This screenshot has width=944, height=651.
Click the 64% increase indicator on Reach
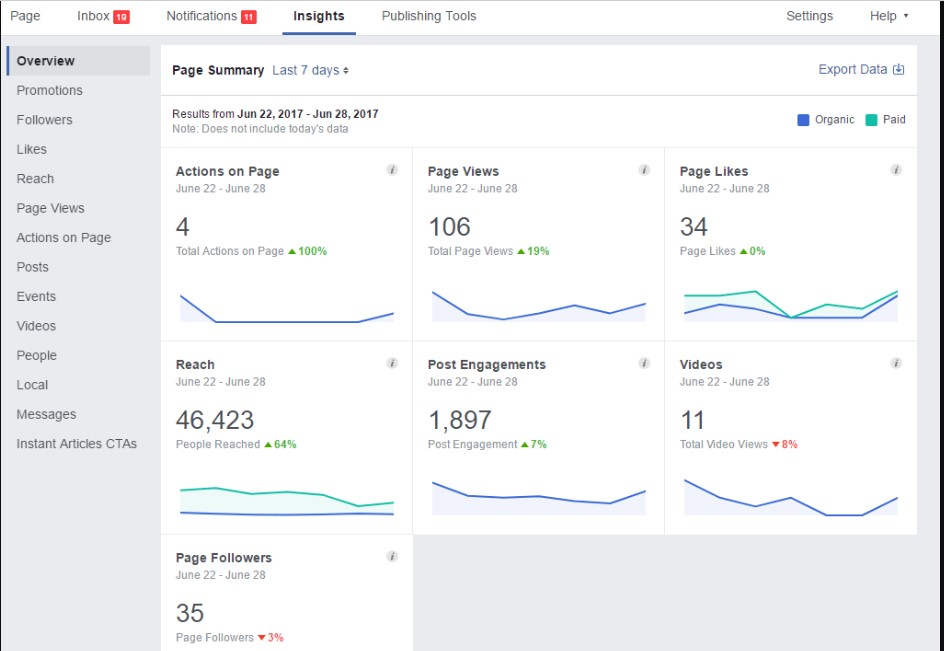tap(281, 444)
